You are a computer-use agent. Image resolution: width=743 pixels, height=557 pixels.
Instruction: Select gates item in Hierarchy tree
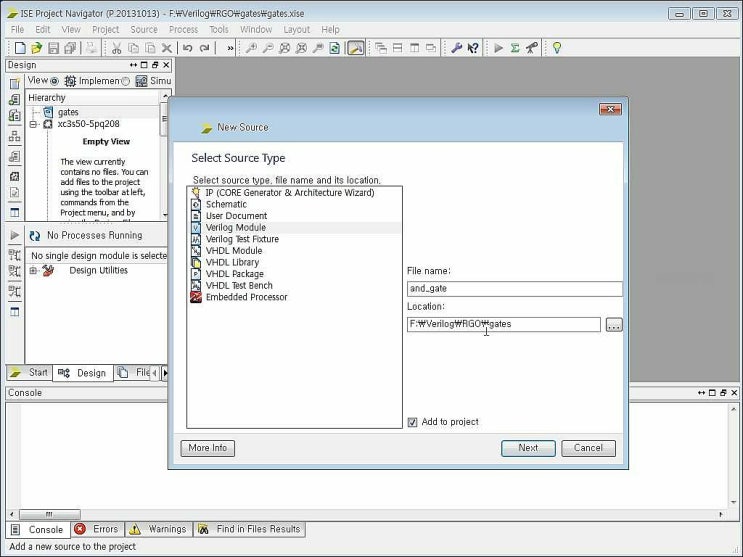click(x=68, y=112)
